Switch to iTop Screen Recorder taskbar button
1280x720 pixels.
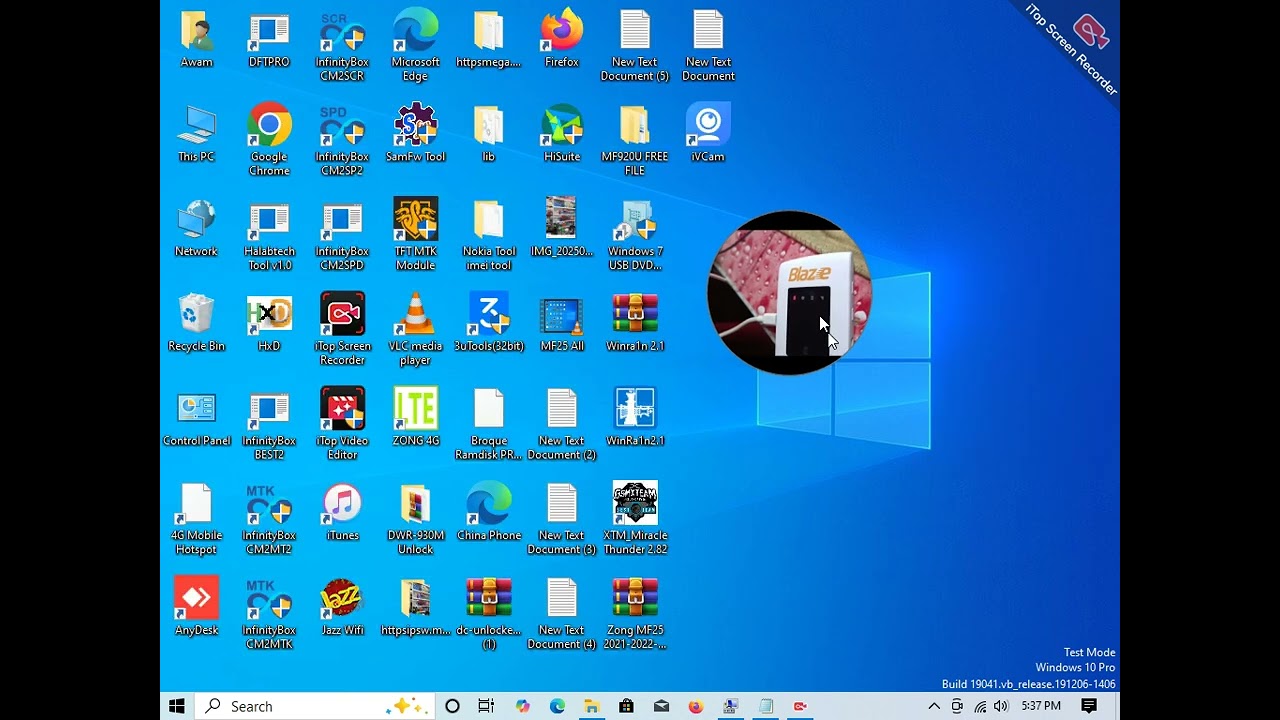(800, 706)
